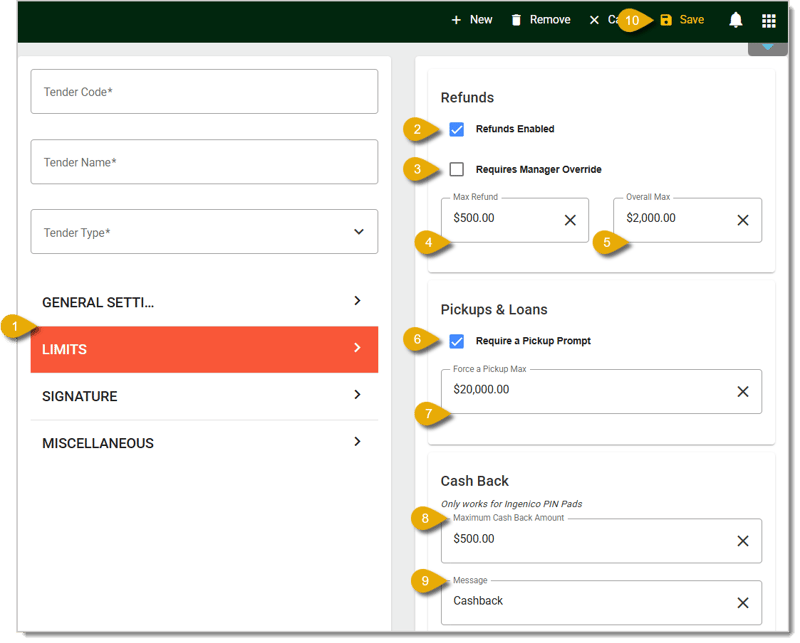
Task: Clear the Maximum Cash Back Amount field
Action: click(x=743, y=541)
